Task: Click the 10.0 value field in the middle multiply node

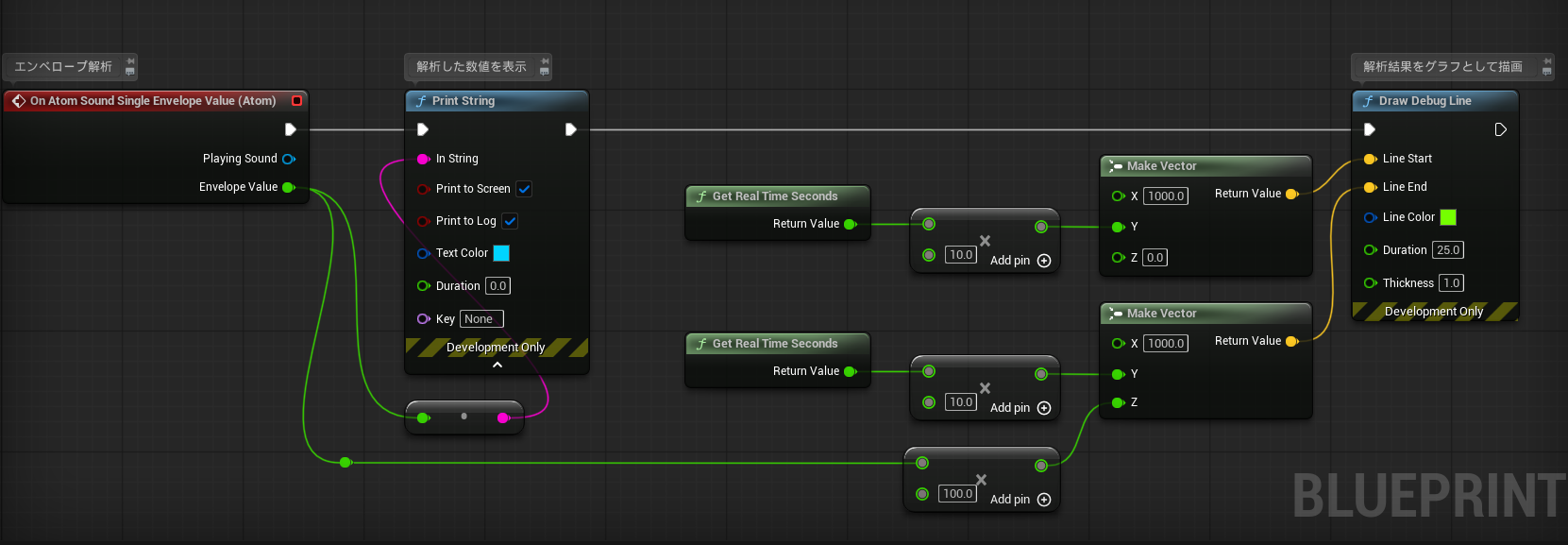Action: [961, 402]
